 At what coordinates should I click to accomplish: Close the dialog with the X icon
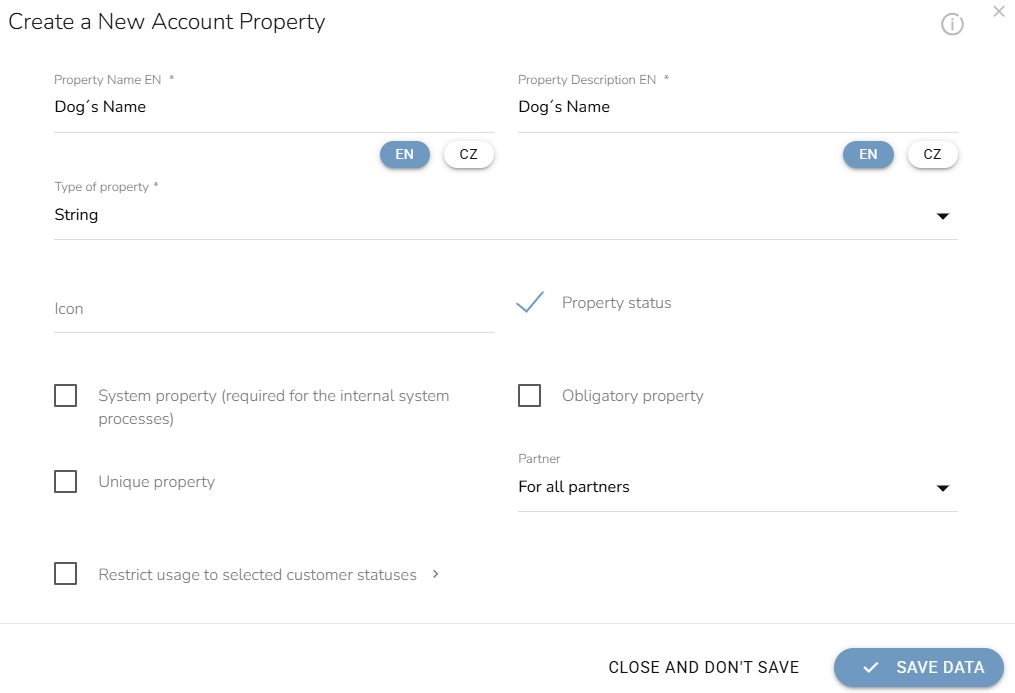coord(999,11)
